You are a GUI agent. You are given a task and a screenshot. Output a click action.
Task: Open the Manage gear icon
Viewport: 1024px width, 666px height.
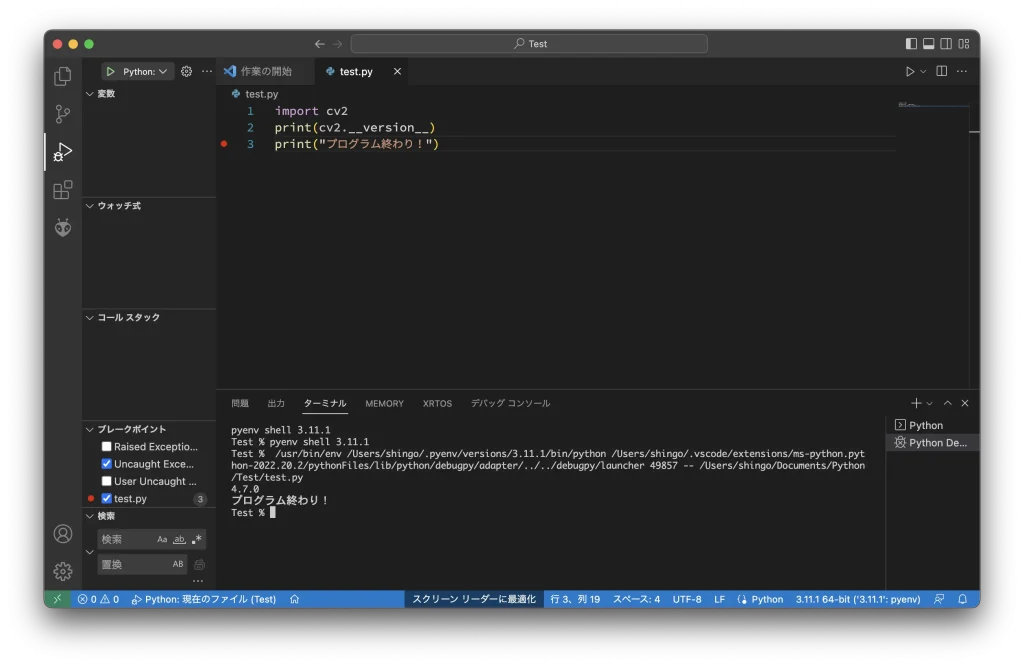pos(63,571)
